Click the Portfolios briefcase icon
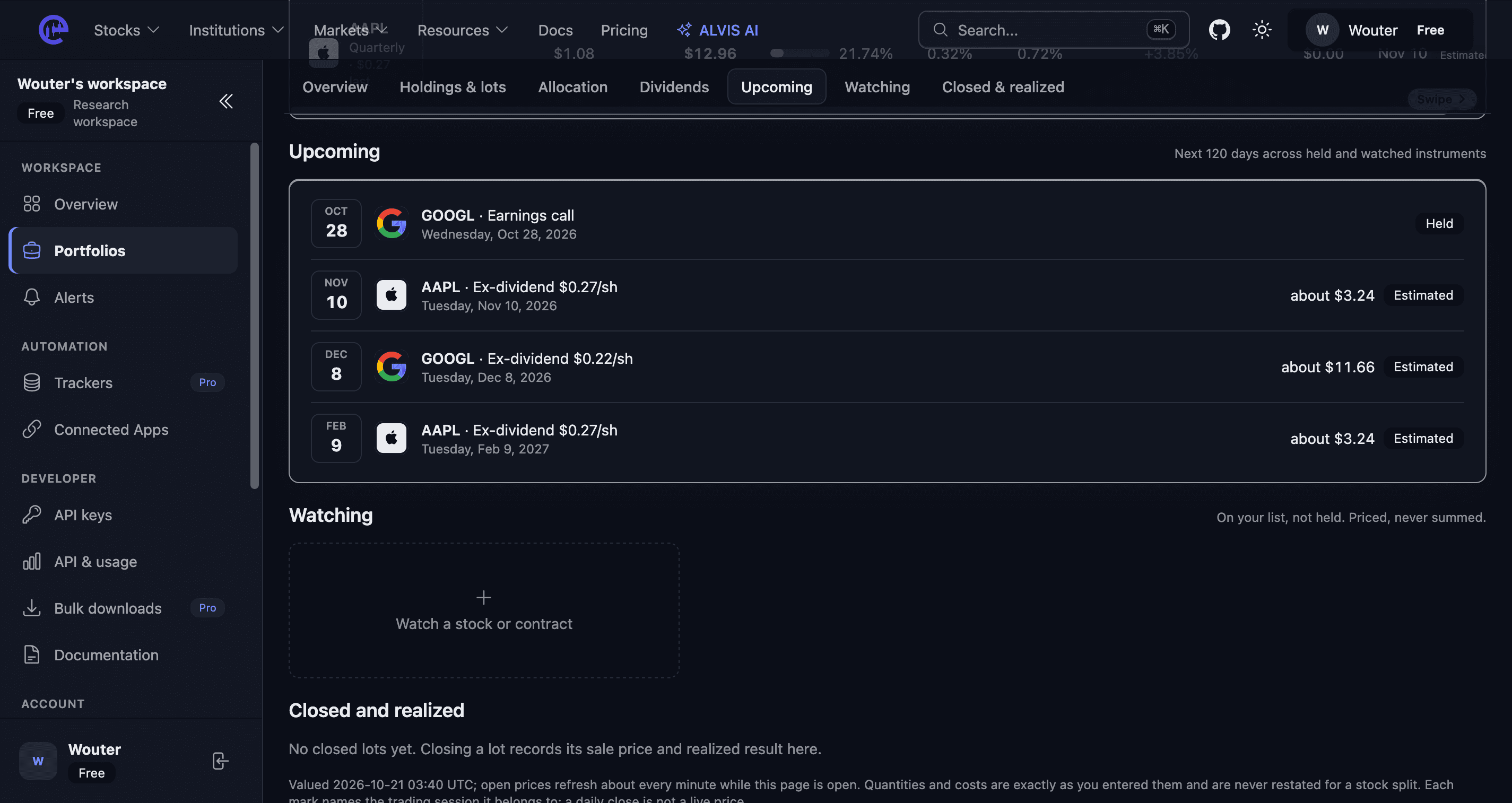Viewport: 1512px width, 803px height. [32, 251]
